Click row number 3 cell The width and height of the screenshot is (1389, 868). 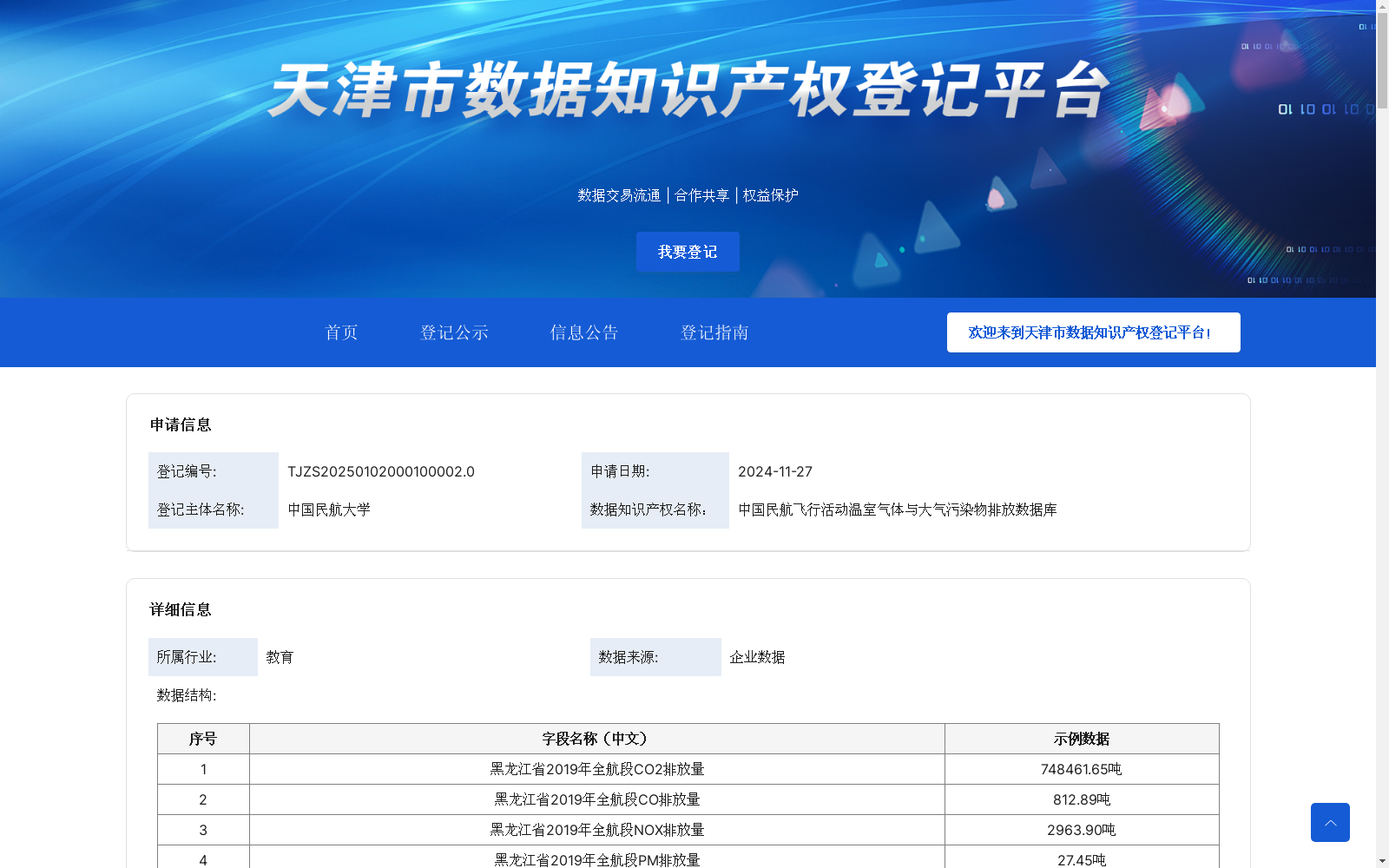(x=203, y=830)
